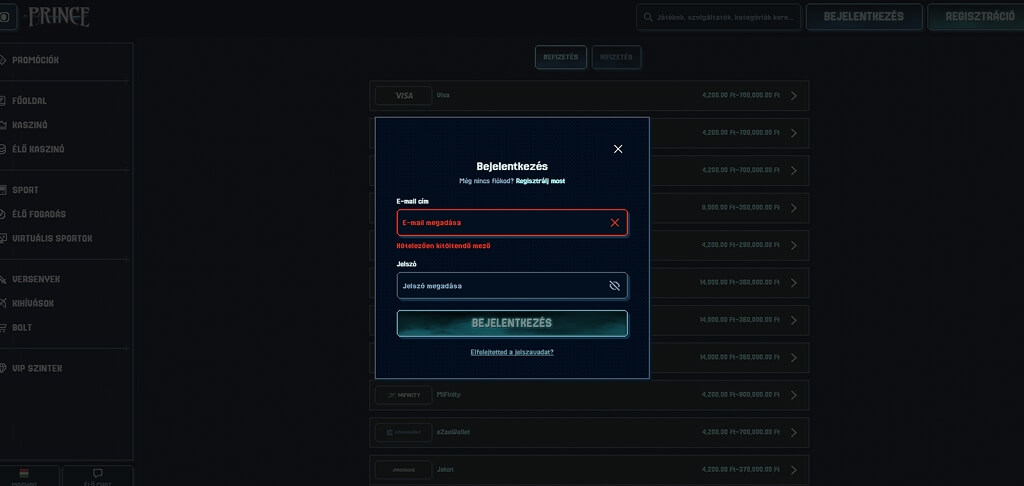Open the Elfelejtetted a jelszavadat? link
The width and height of the screenshot is (1024, 486).
click(x=512, y=352)
